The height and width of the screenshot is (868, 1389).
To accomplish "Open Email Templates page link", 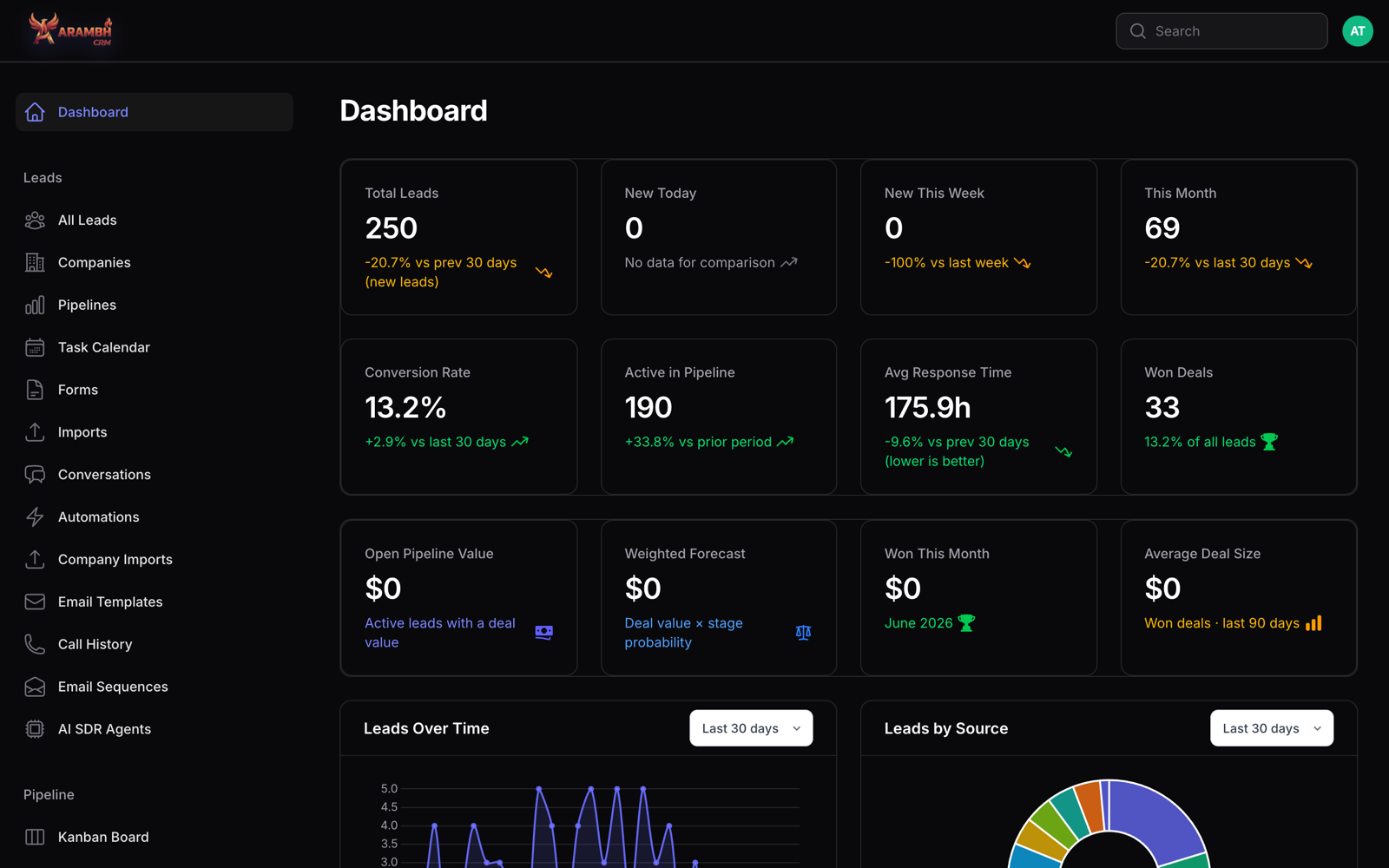I will [x=155, y=602].
